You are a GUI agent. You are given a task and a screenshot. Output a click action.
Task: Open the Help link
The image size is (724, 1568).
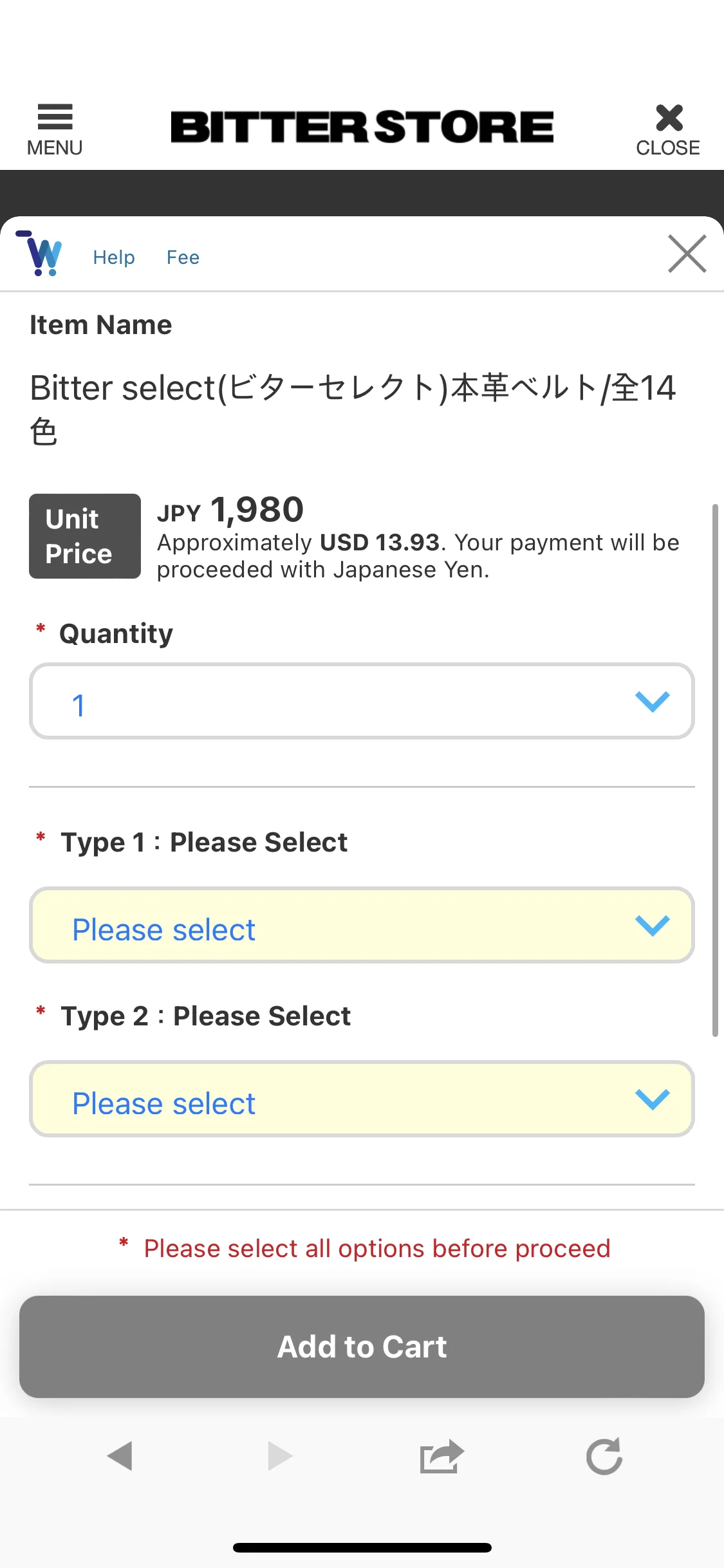point(114,257)
